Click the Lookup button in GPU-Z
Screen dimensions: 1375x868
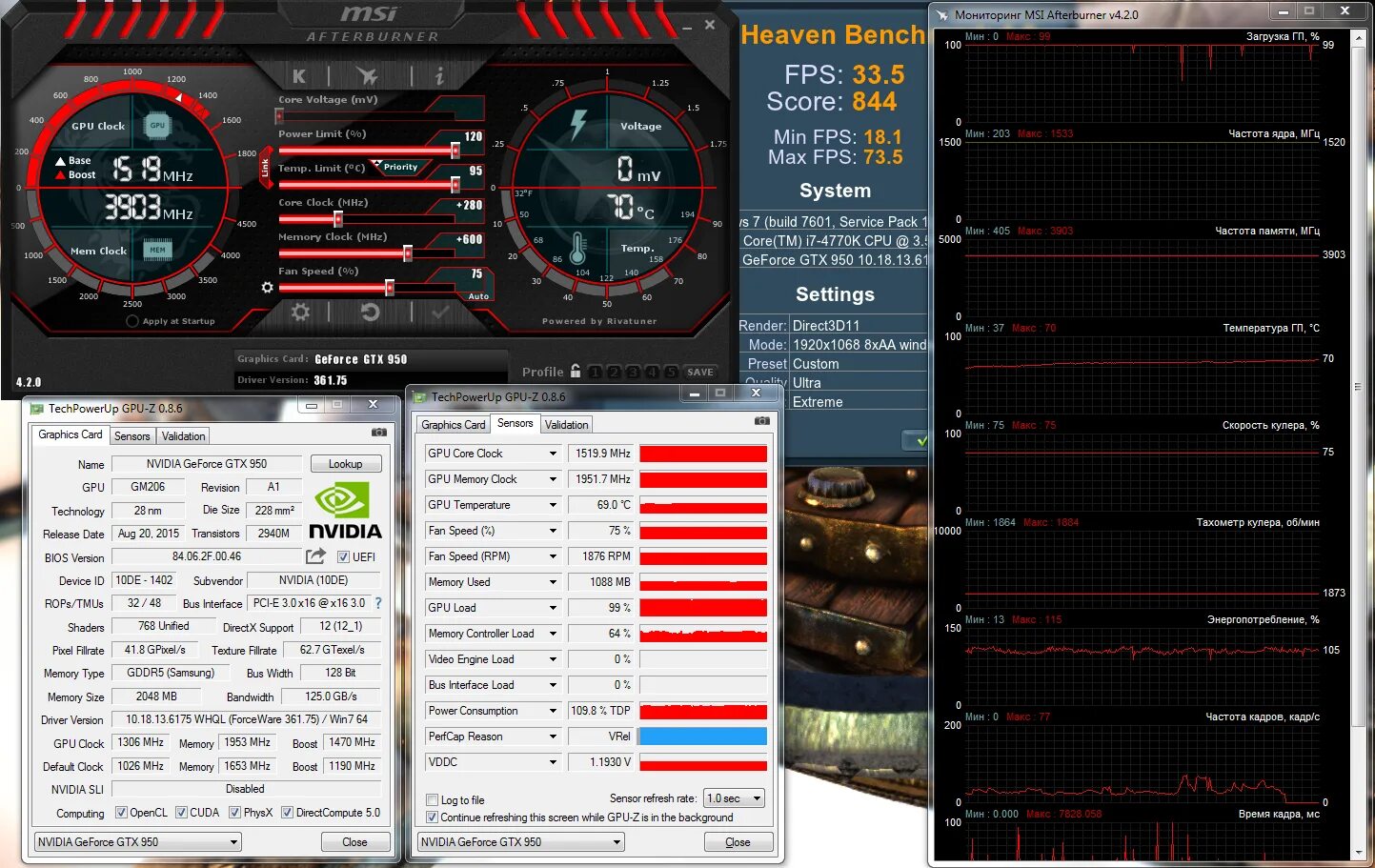[x=346, y=464]
